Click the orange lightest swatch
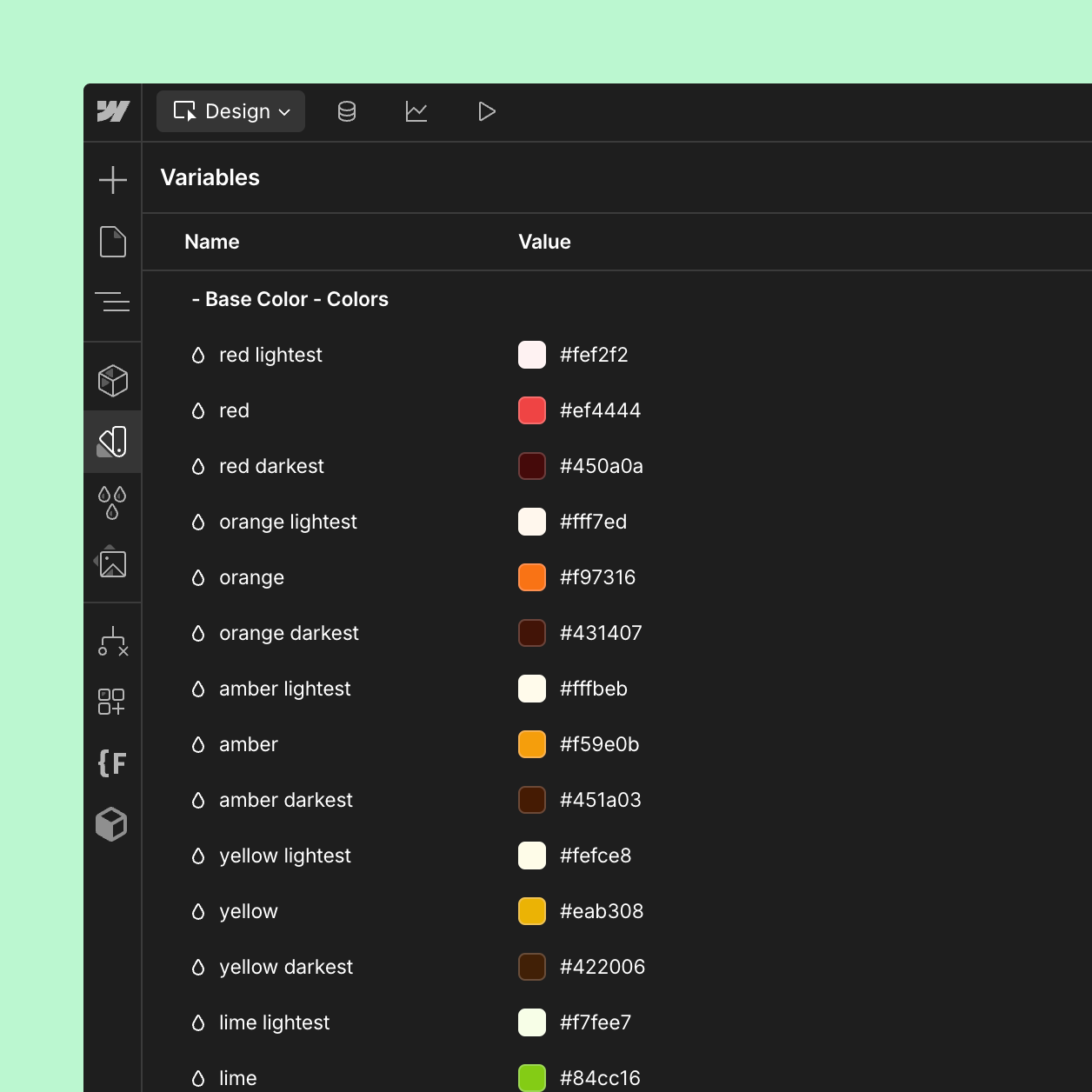Viewport: 1092px width, 1092px height. click(532, 522)
